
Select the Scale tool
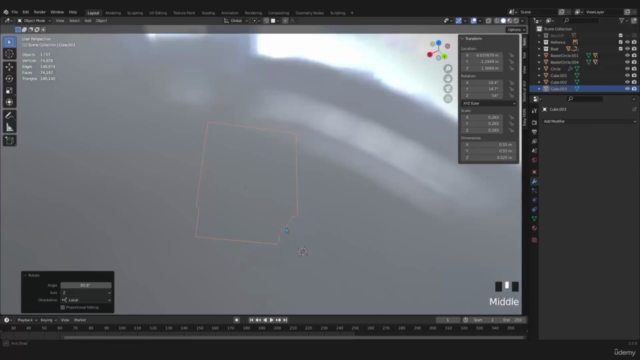pyautogui.click(x=9, y=91)
